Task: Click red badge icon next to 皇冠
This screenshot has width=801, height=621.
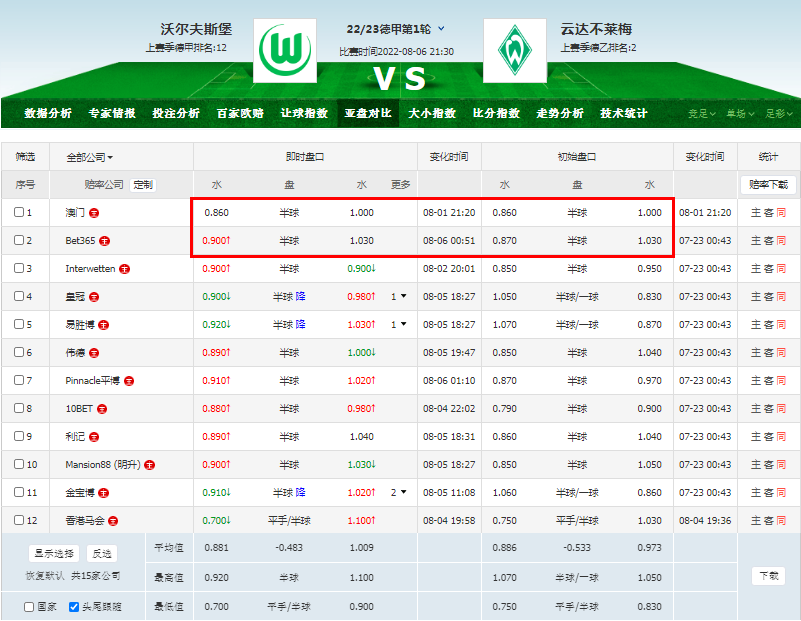Action: coord(94,297)
